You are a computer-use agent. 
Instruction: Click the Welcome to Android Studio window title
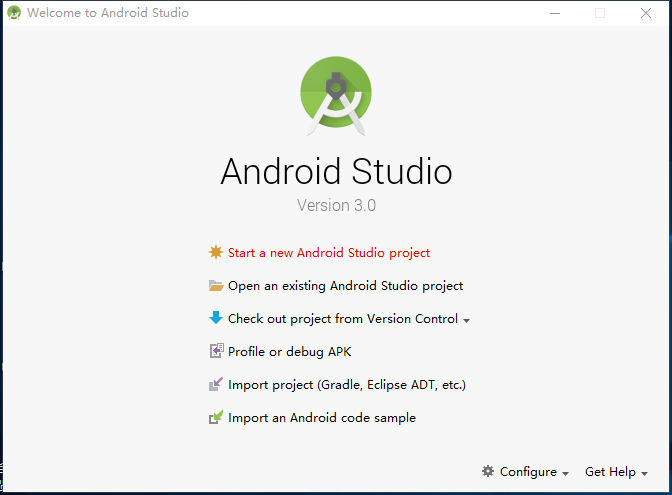[108, 13]
